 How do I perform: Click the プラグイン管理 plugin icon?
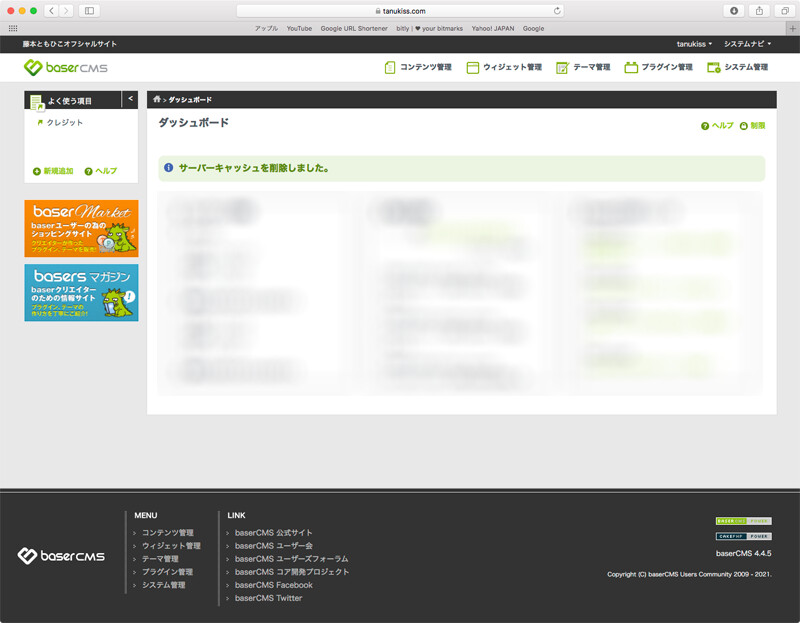click(631, 67)
